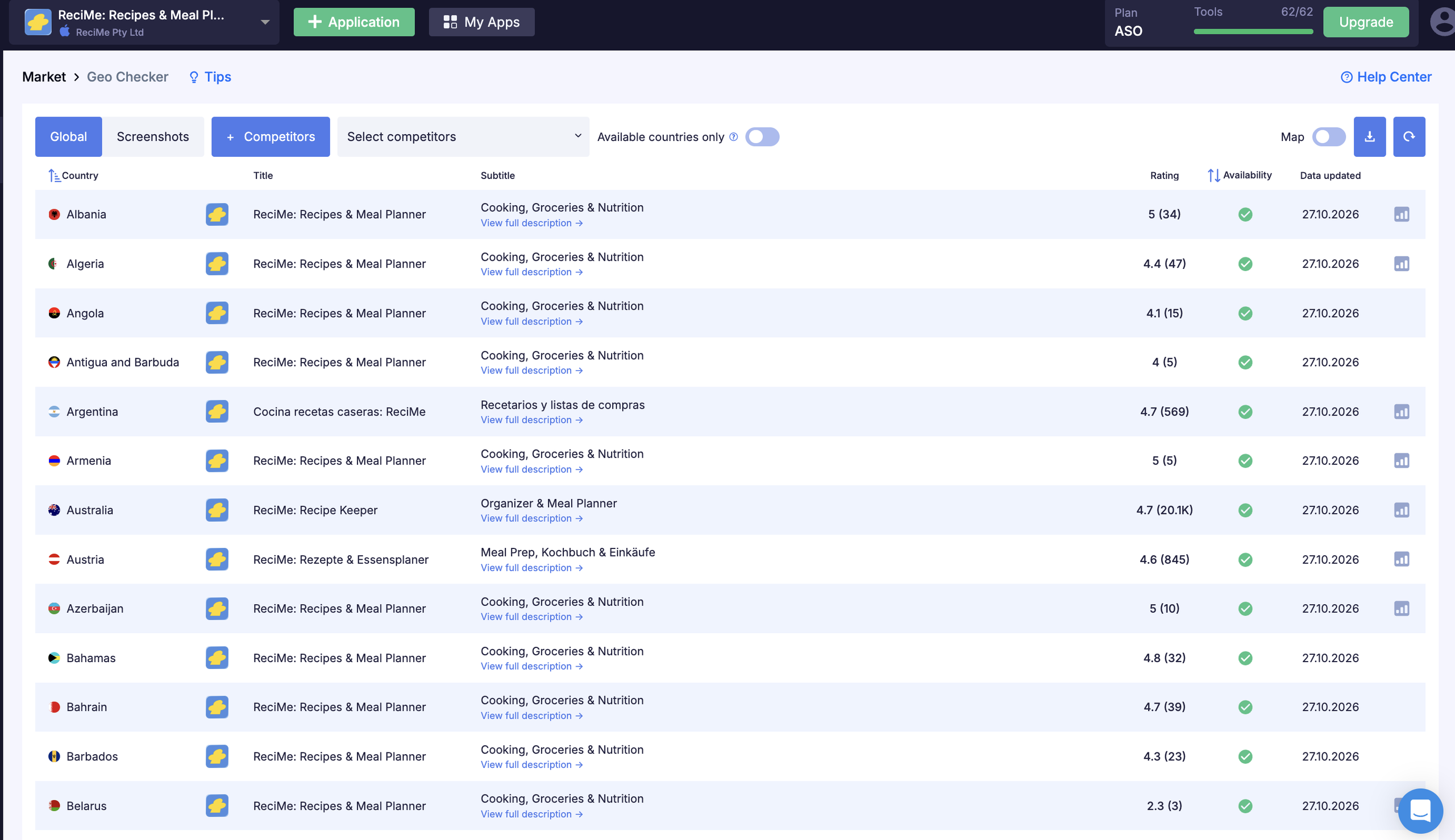Click the rating '4.7 (569)' for Argentina

[1164, 411]
